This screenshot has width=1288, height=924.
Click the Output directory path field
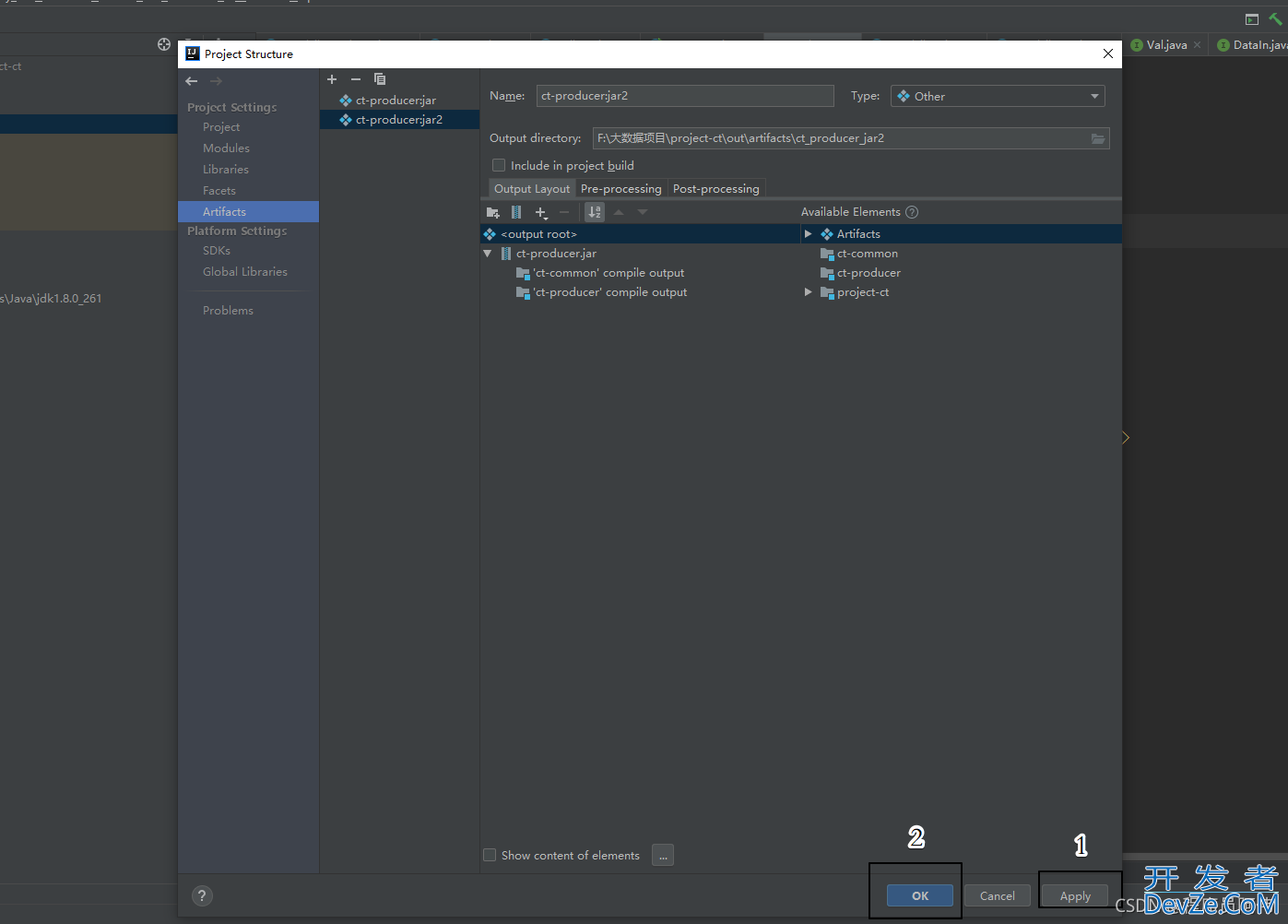(x=841, y=138)
